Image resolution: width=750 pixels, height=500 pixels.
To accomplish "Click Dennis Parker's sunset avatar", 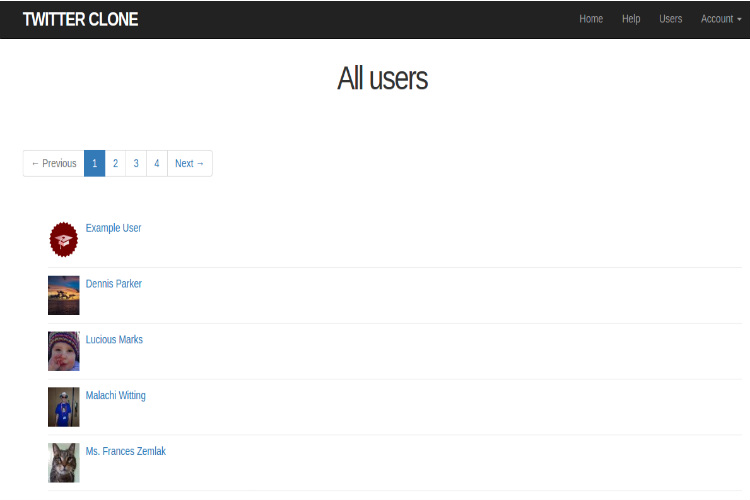I will coord(63,295).
